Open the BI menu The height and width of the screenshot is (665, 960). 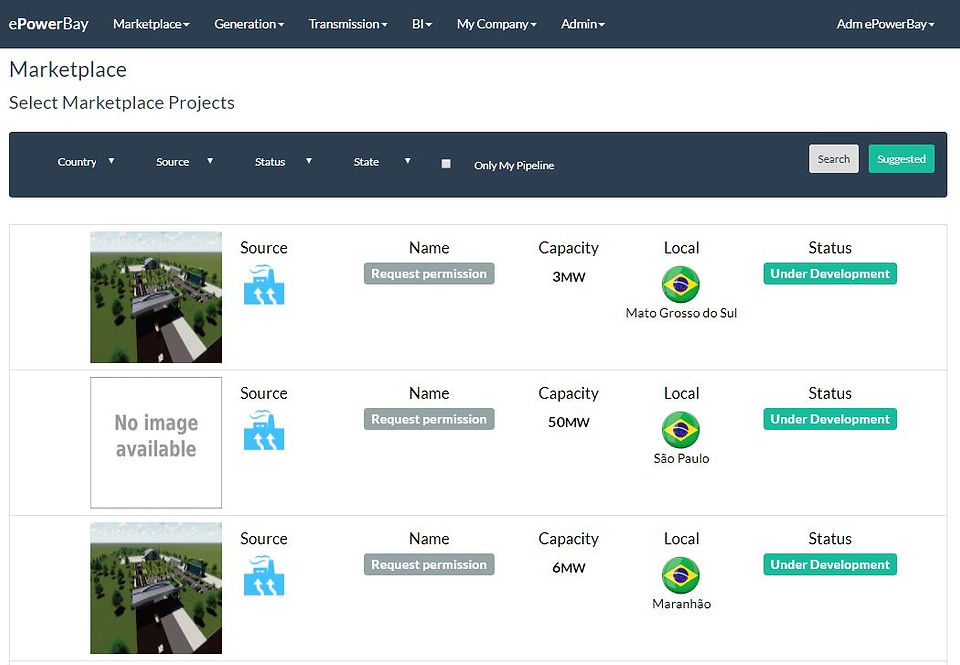click(x=422, y=24)
